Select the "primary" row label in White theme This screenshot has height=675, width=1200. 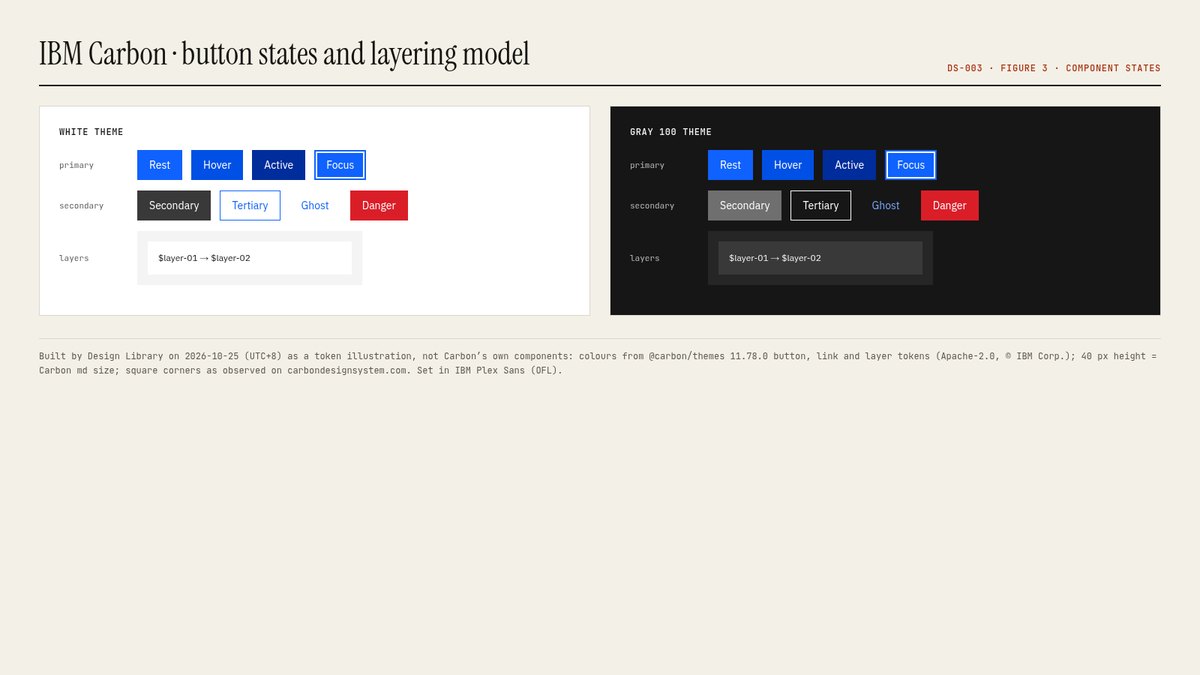[x=76, y=165]
